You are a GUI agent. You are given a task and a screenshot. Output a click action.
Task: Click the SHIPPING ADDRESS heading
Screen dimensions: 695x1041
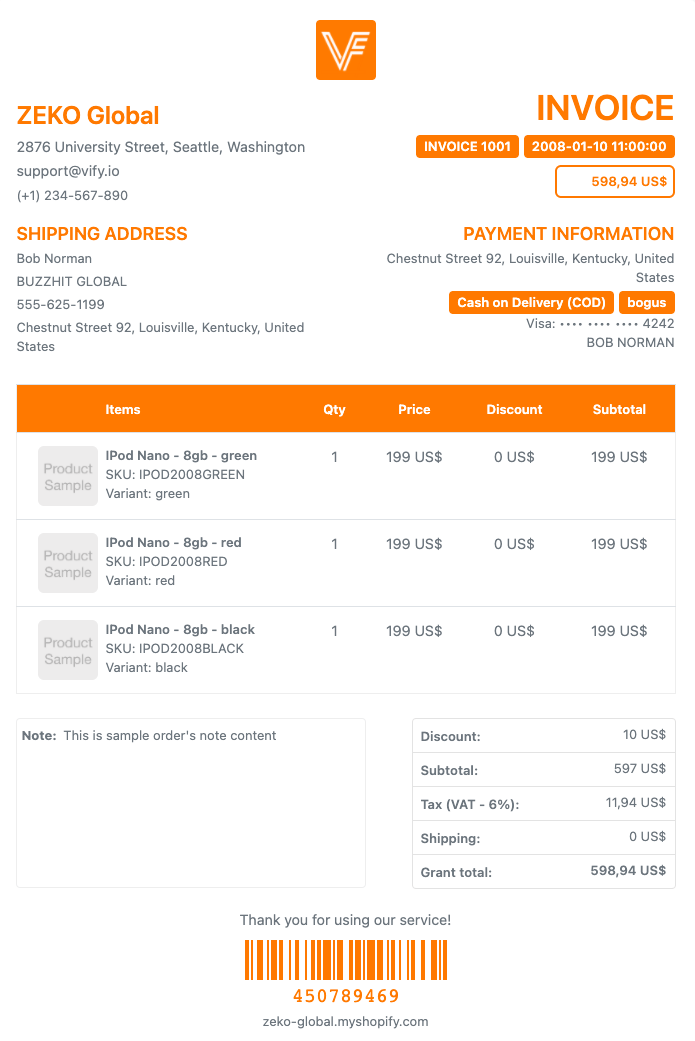click(102, 234)
